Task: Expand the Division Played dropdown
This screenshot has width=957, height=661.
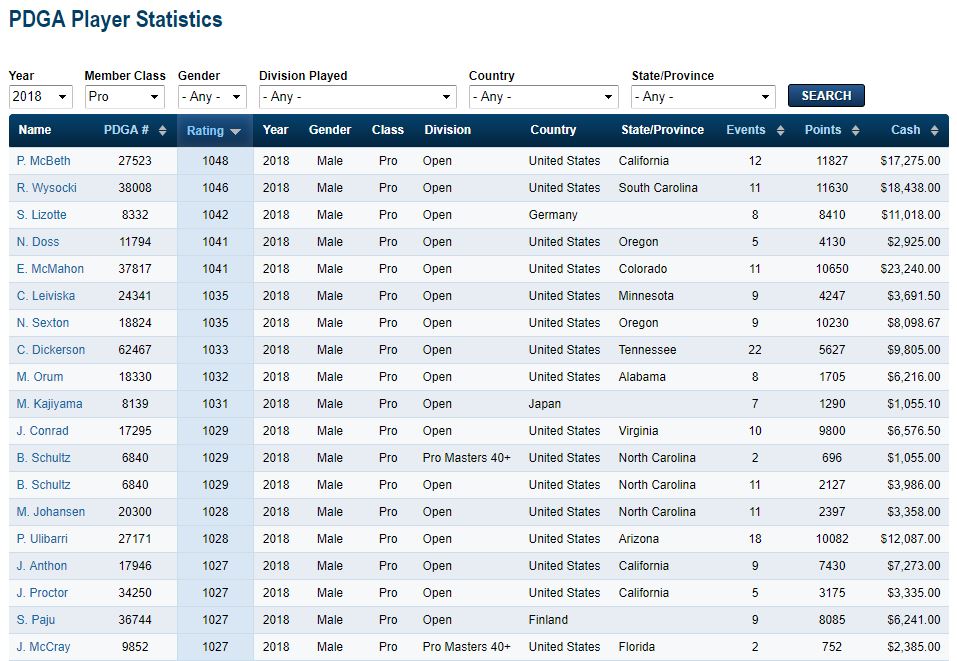Action: pos(357,96)
